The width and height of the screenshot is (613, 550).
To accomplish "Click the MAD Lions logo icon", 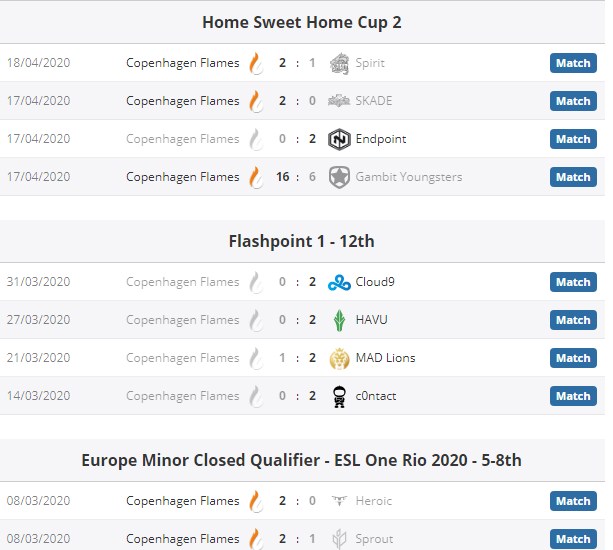I will (340, 358).
